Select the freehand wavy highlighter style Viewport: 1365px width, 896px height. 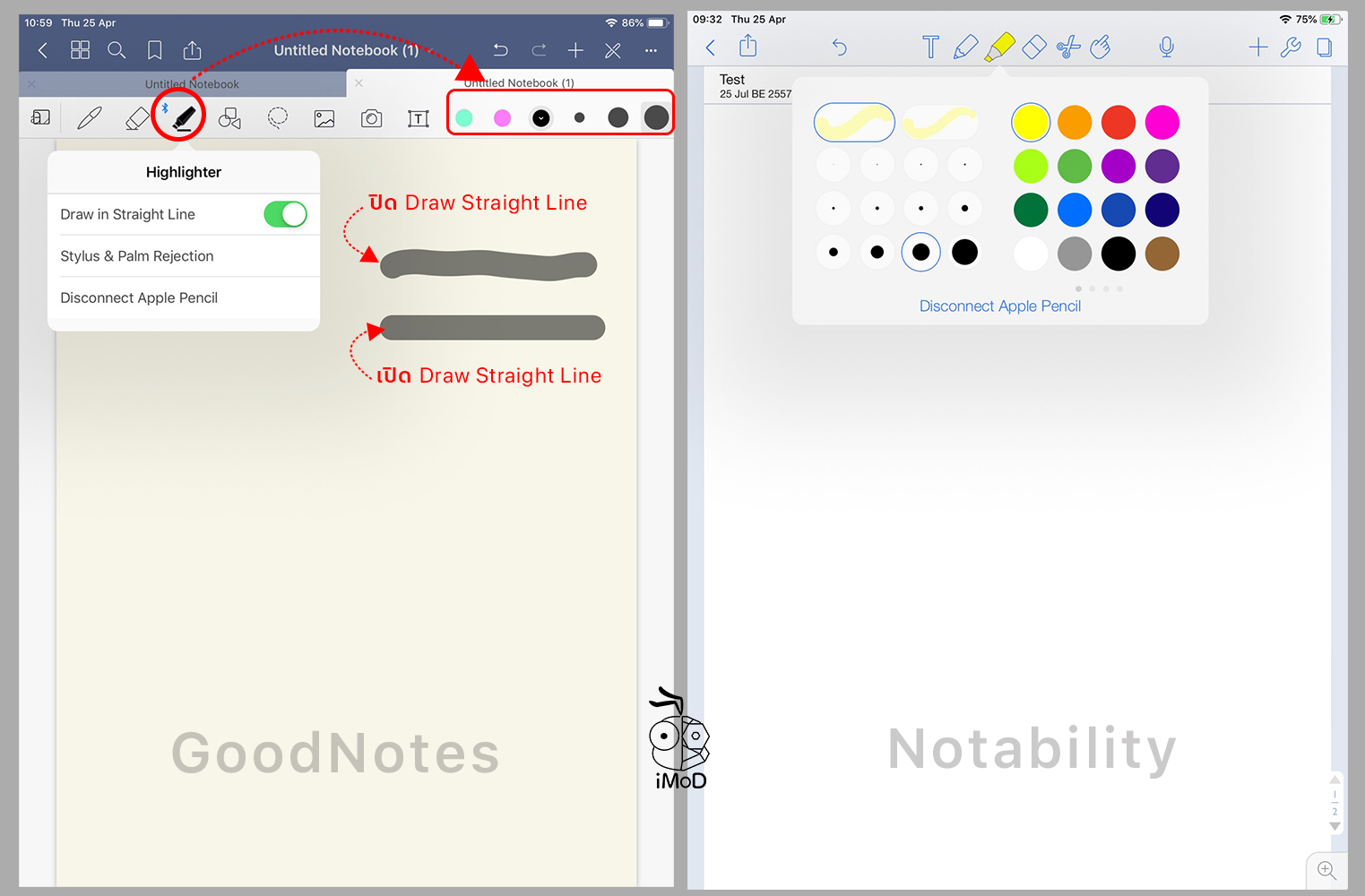[854, 123]
